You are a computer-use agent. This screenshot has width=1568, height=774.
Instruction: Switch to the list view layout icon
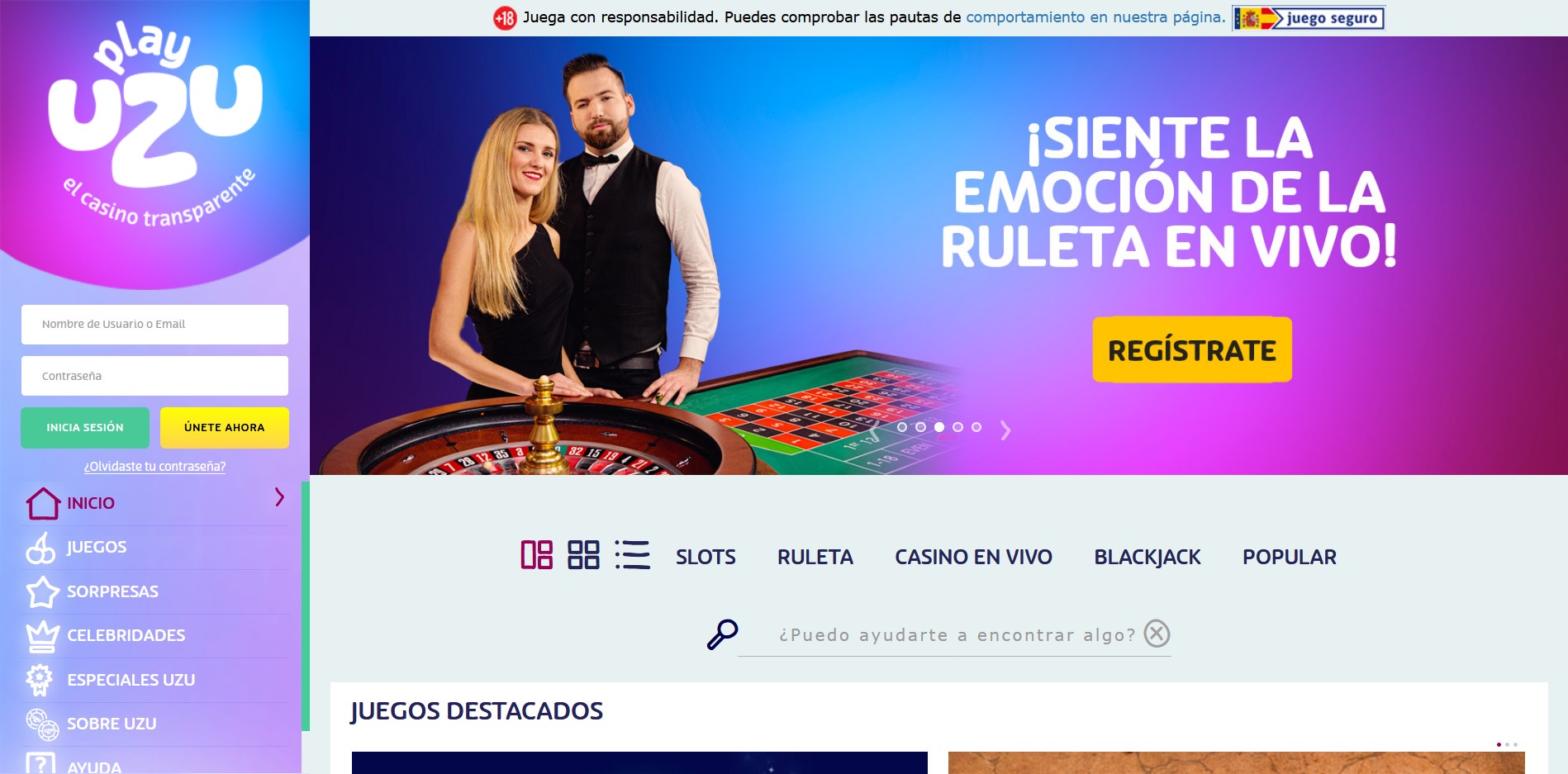633,555
